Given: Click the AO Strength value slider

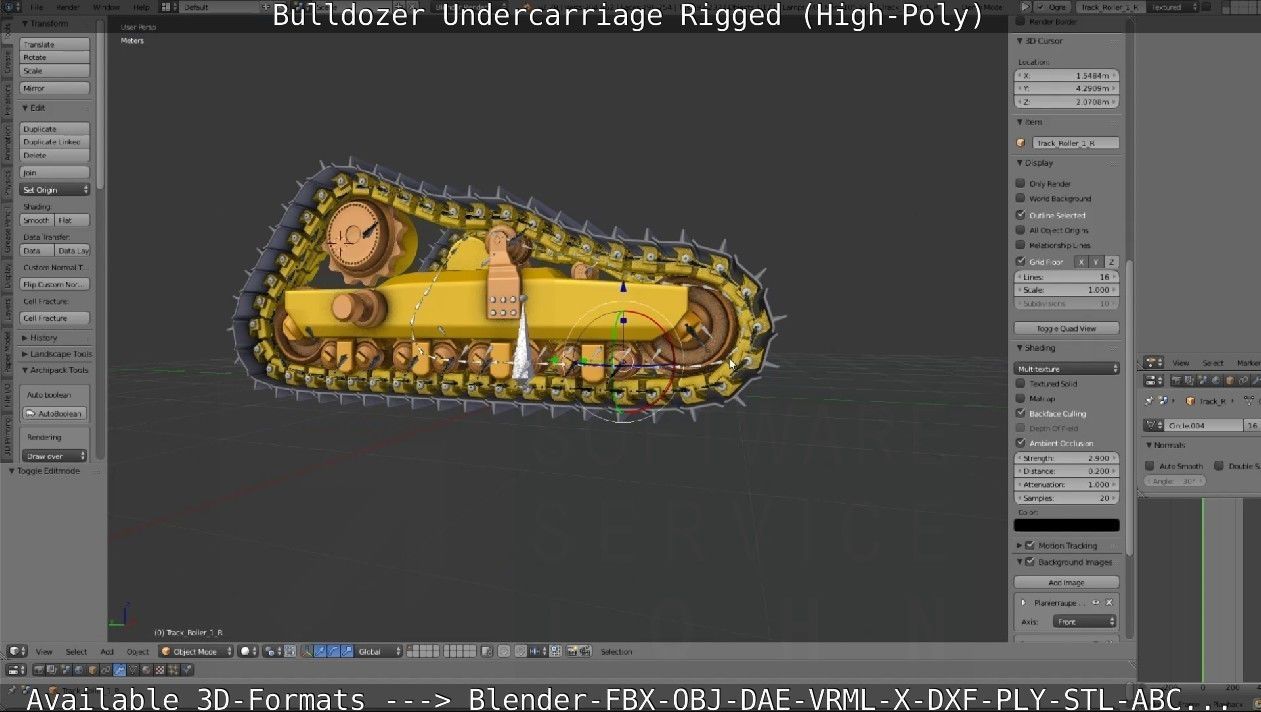Looking at the screenshot, I should (1066, 458).
